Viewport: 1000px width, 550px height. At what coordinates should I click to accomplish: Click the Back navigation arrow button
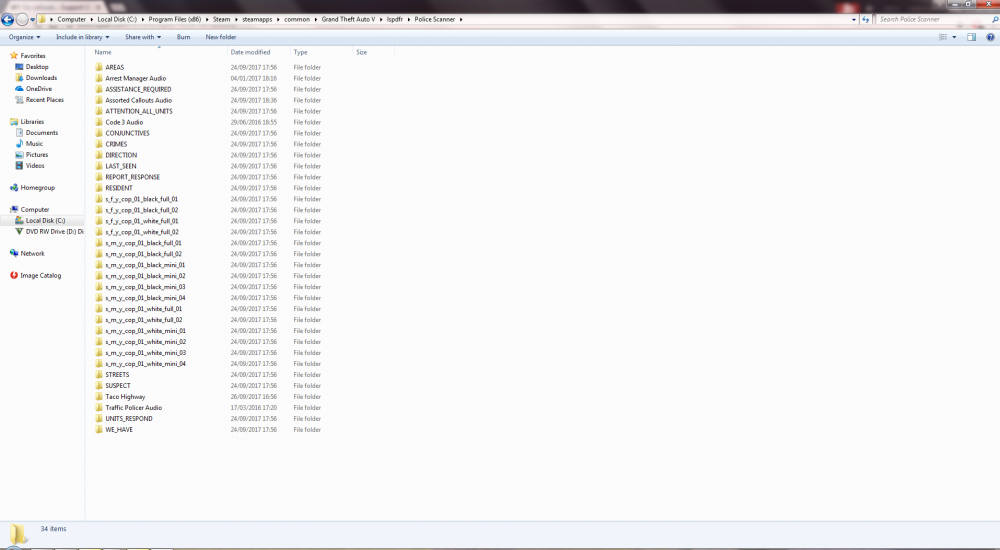coord(8,19)
